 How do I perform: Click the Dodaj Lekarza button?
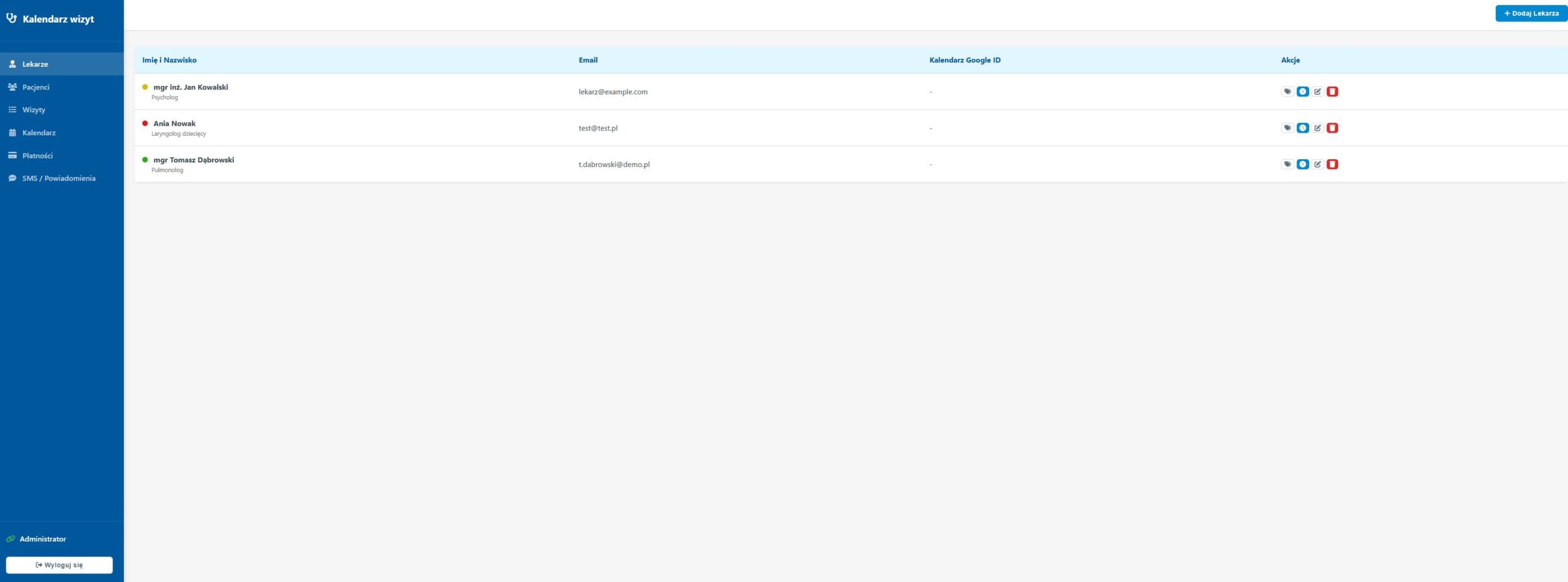[x=1531, y=13]
